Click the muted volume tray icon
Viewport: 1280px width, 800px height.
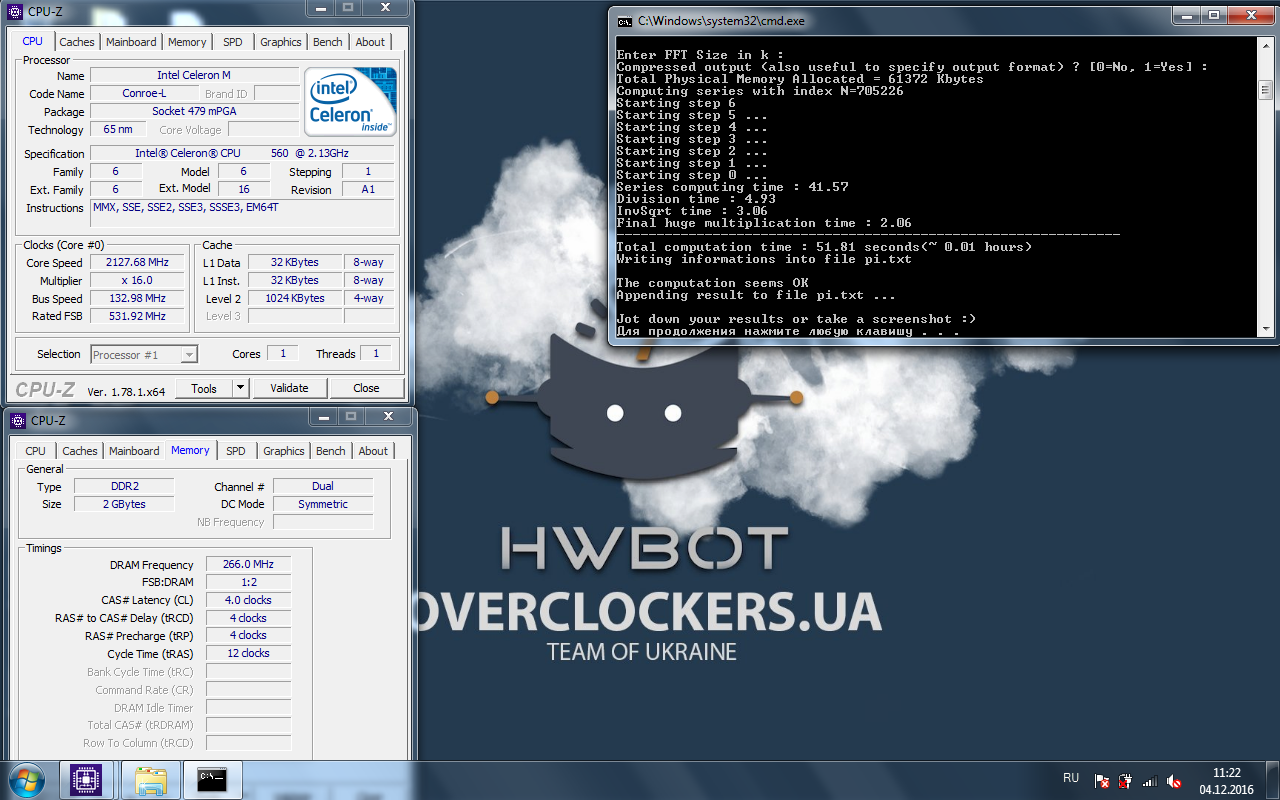point(1174,781)
